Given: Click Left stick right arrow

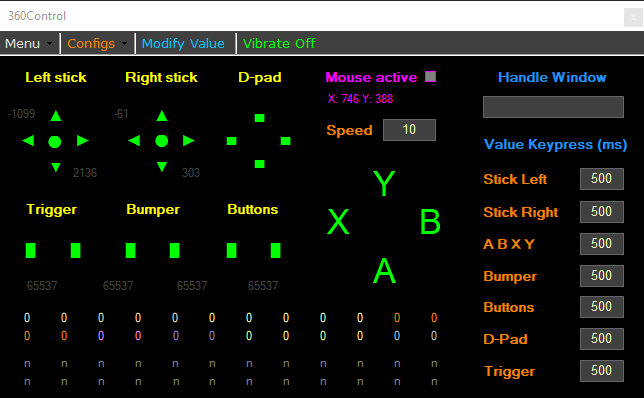Looking at the screenshot, I should point(83,141).
